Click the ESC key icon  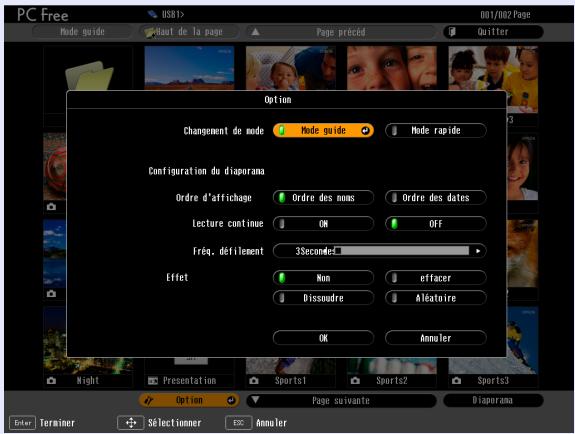pyautogui.click(x=239, y=423)
